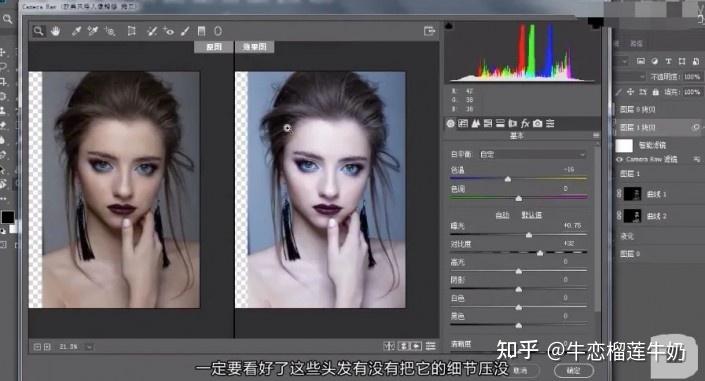
Task: Select the Graduated Filter tool
Action: point(201,31)
